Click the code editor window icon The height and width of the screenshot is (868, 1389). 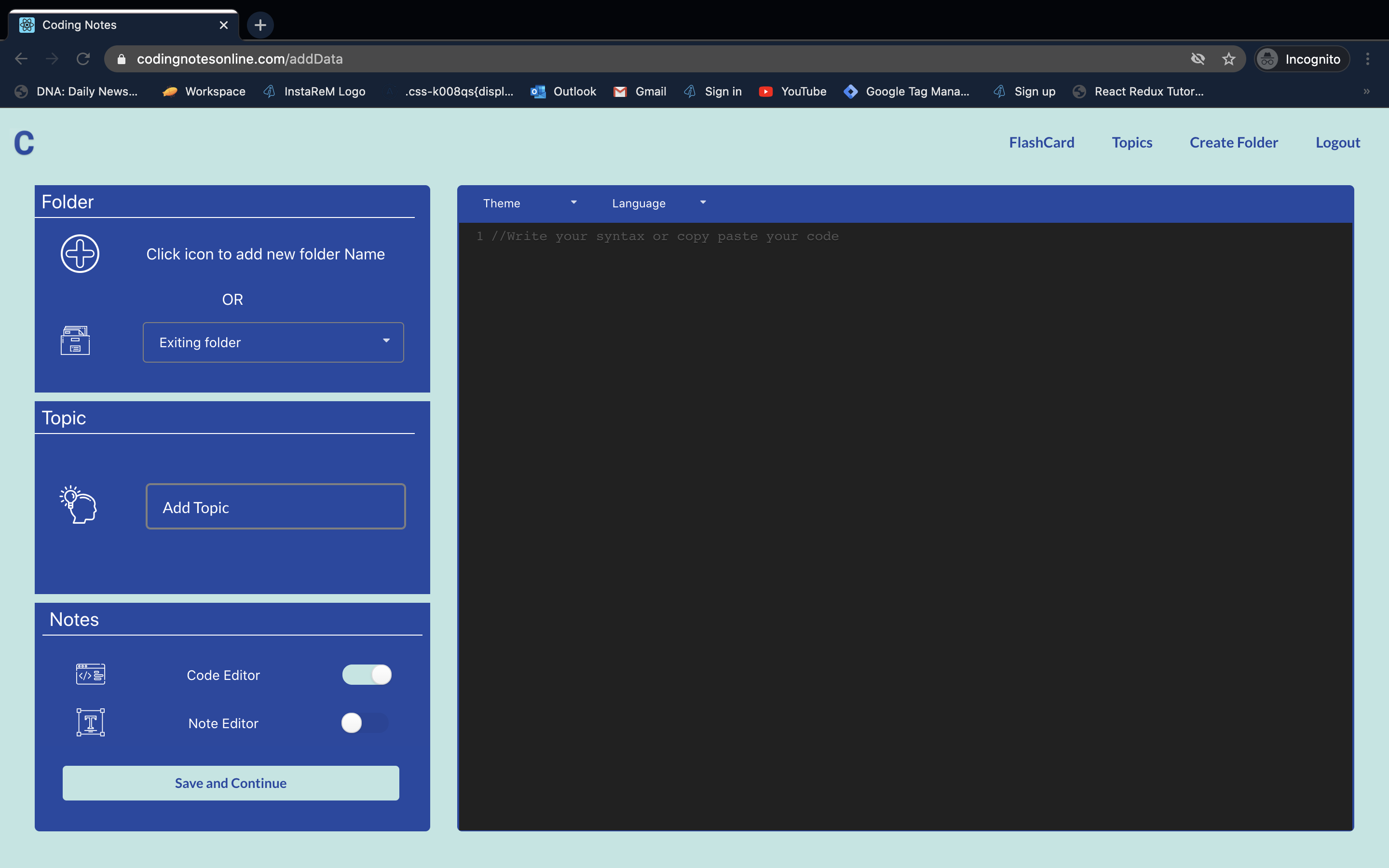click(x=90, y=674)
